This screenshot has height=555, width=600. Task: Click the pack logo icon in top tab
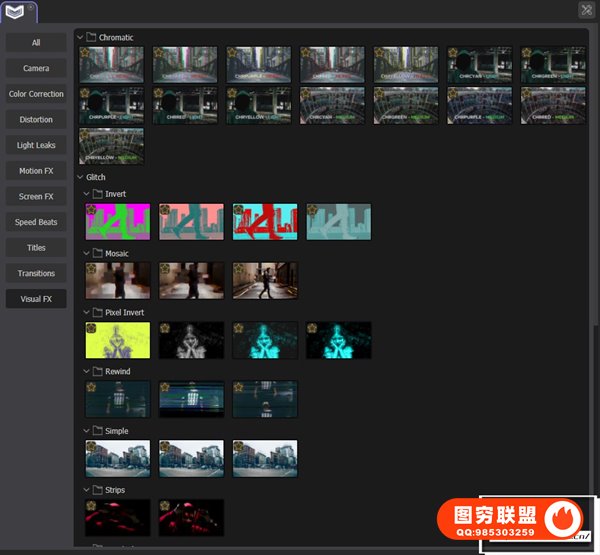(x=16, y=10)
